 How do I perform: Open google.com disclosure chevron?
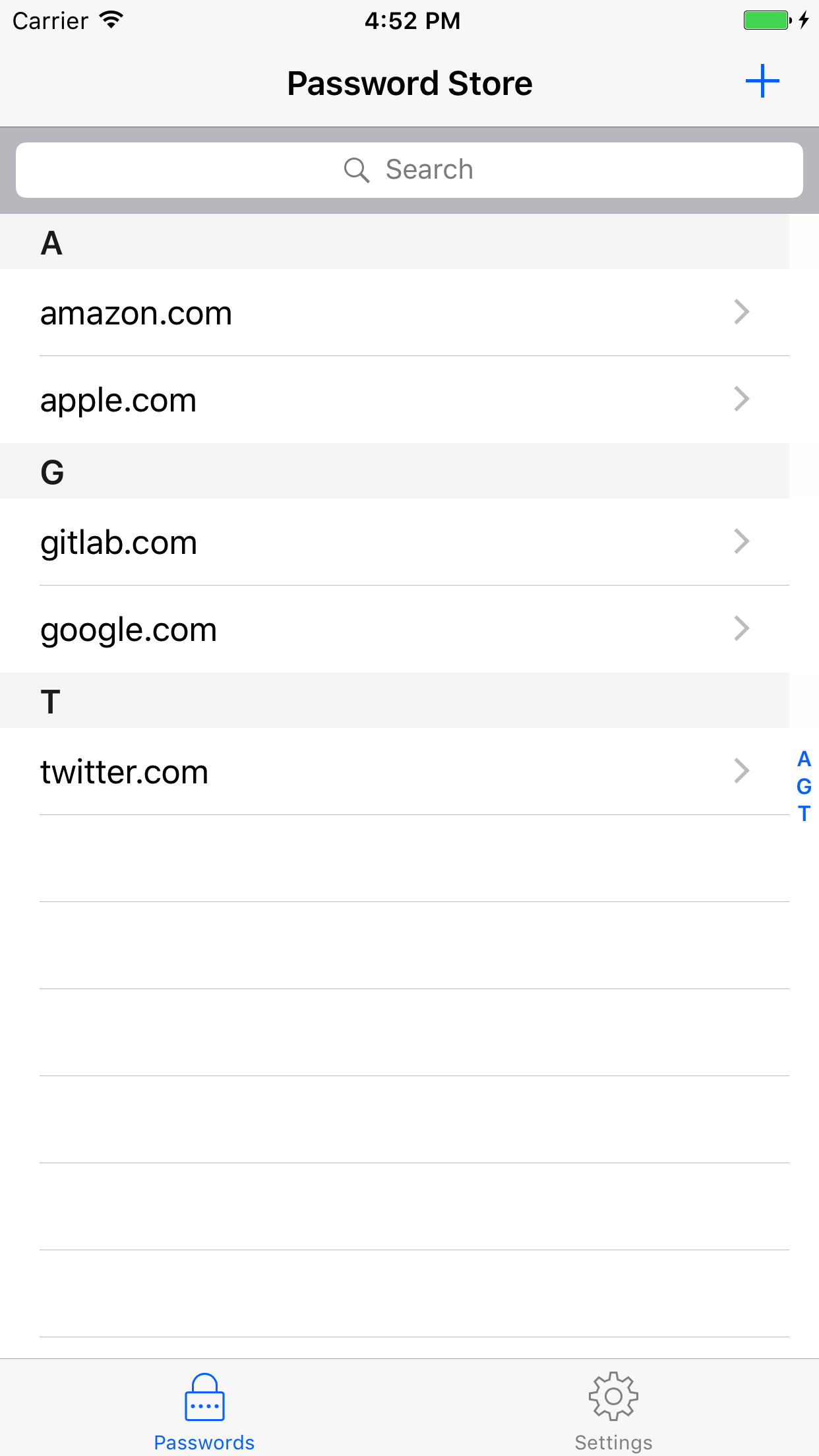742,628
